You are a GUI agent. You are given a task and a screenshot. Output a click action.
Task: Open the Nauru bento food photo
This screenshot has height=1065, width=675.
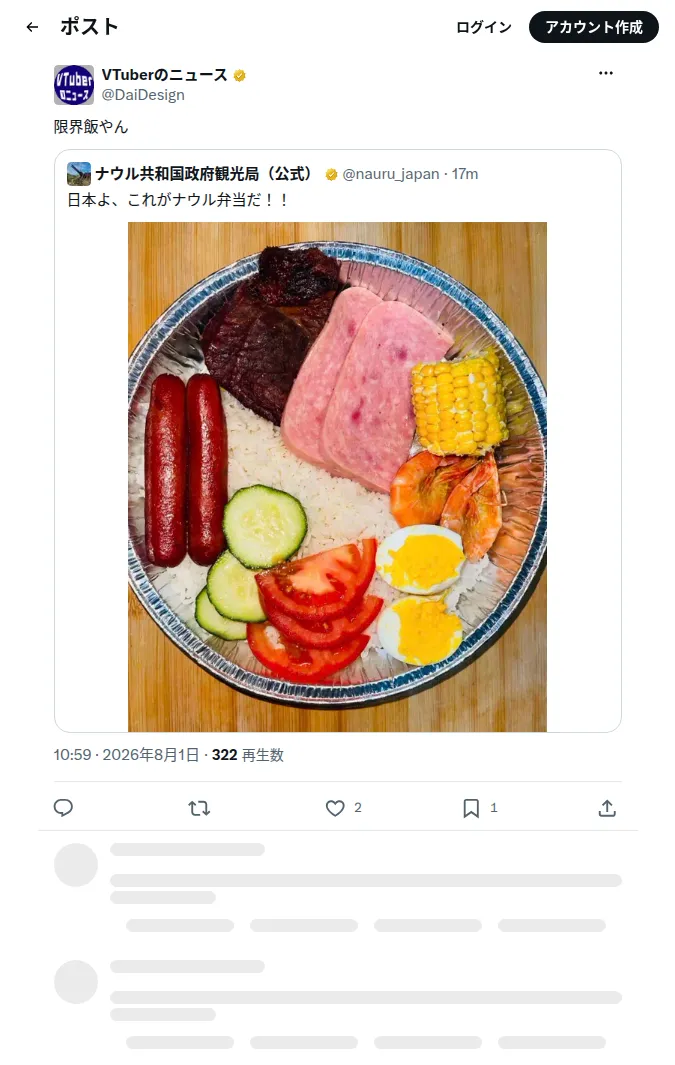click(x=338, y=477)
